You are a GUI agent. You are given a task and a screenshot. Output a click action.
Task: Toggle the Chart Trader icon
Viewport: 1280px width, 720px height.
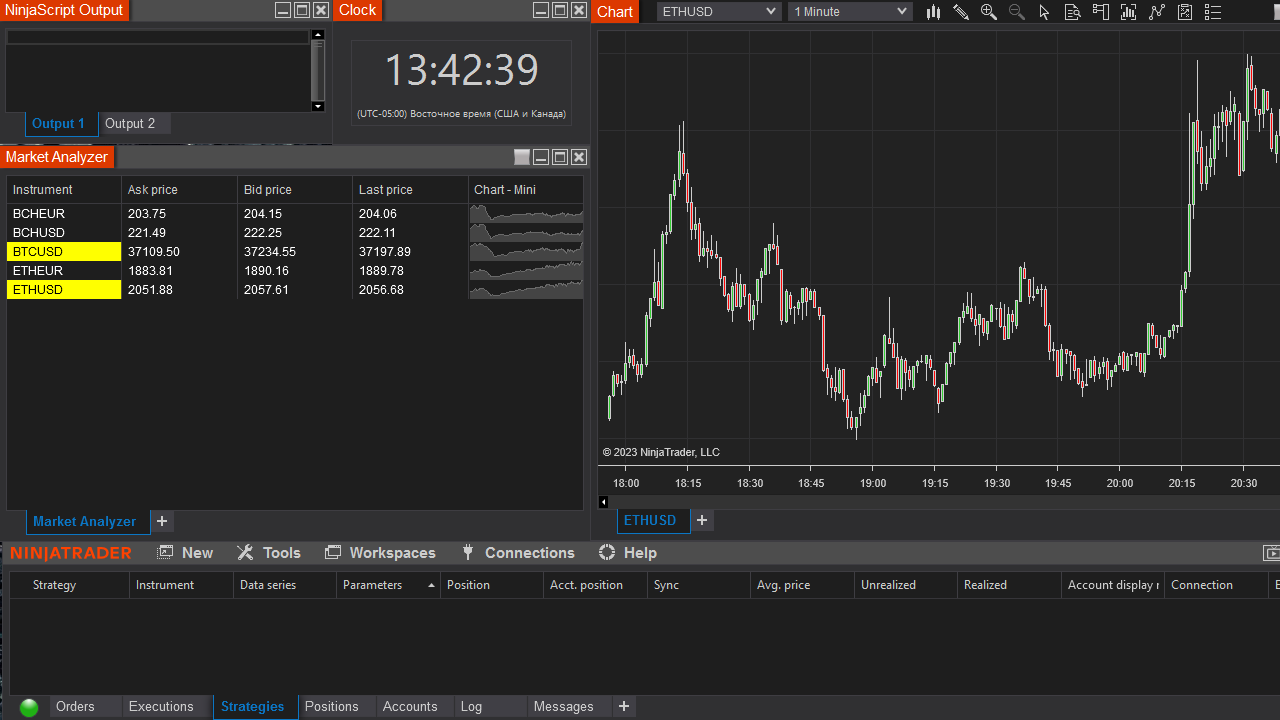pyautogui.click(x=1101, y=12)
